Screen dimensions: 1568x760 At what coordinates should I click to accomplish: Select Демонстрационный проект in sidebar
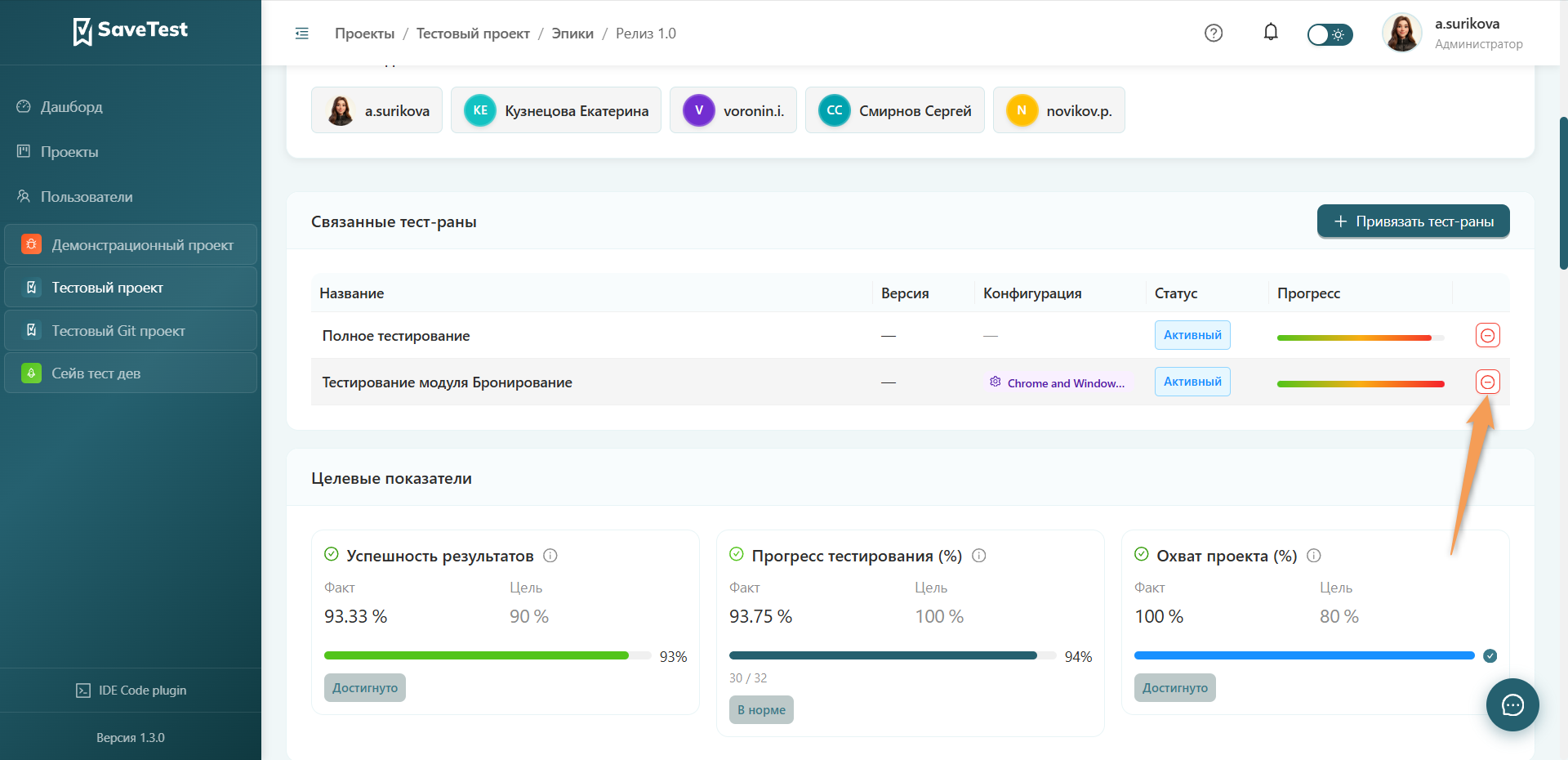(x=131, y=245)
